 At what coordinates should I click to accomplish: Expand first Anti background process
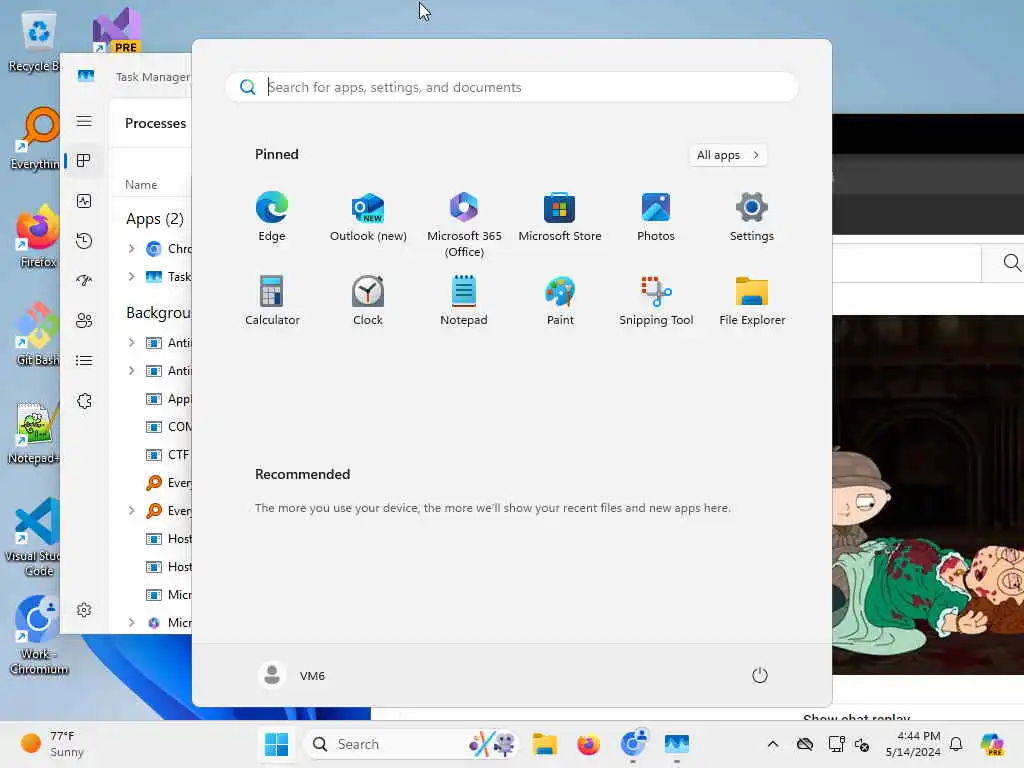tap(131, 342)
